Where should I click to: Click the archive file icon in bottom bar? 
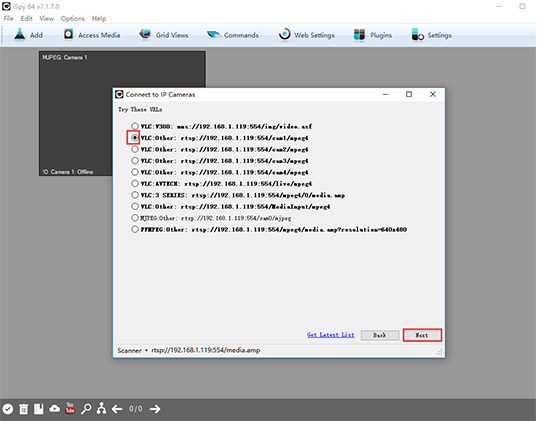(39, 409)
